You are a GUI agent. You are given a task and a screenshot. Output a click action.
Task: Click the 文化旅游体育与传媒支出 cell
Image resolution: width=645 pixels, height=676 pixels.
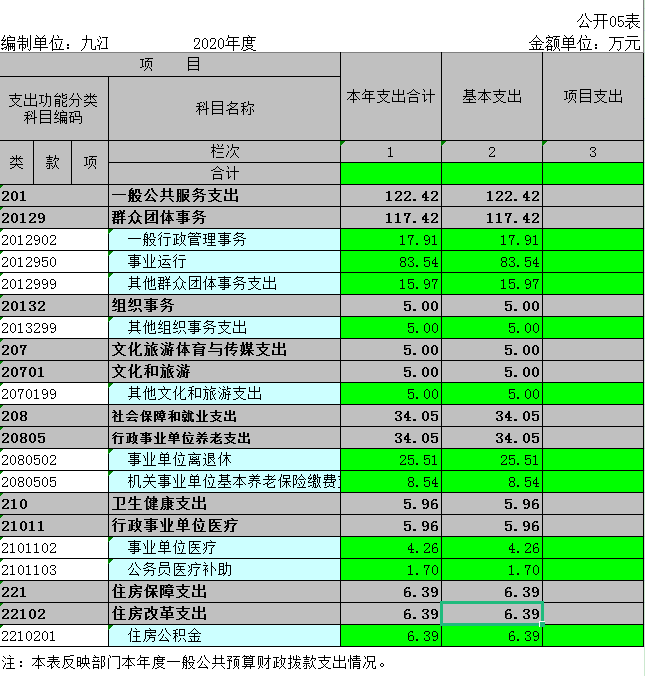[x=224, y=350]
